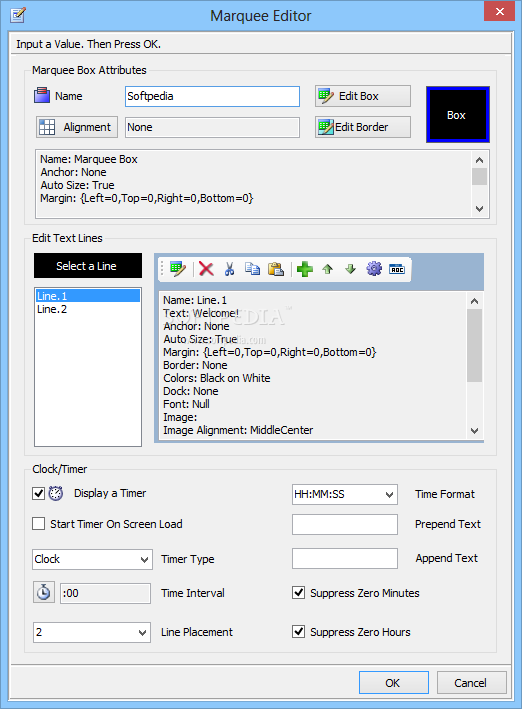Close the Marquee Editor window
522x709 pixels.
click(x=499, y=11)
